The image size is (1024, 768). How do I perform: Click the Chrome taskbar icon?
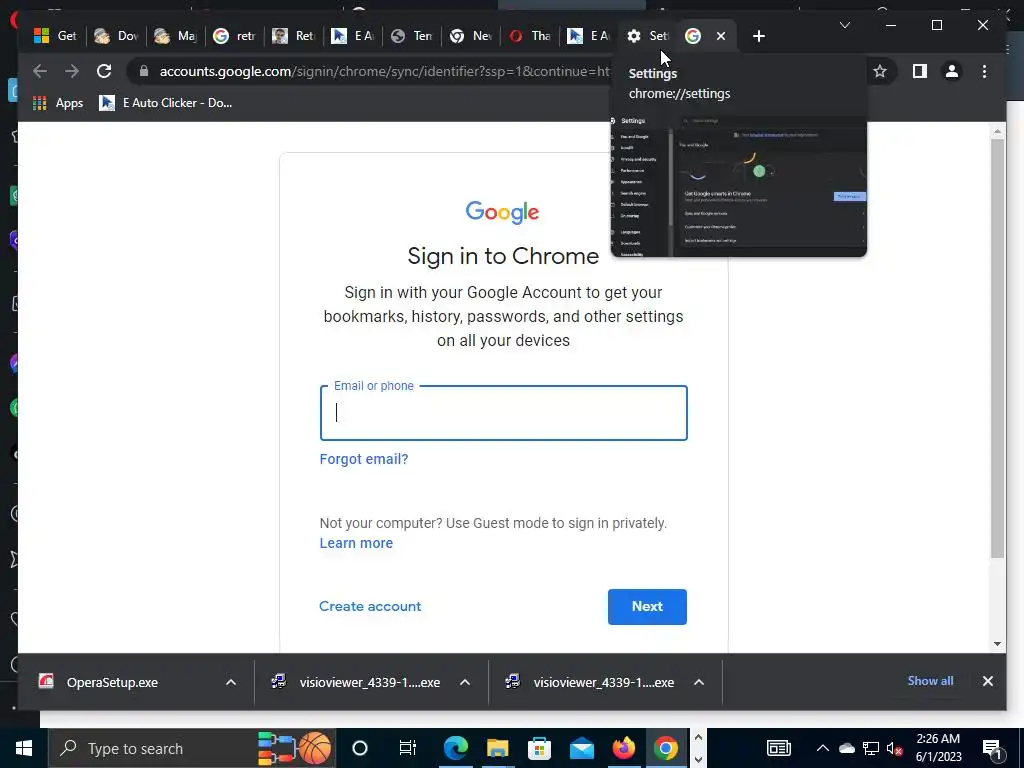click(x=665, y=748)
